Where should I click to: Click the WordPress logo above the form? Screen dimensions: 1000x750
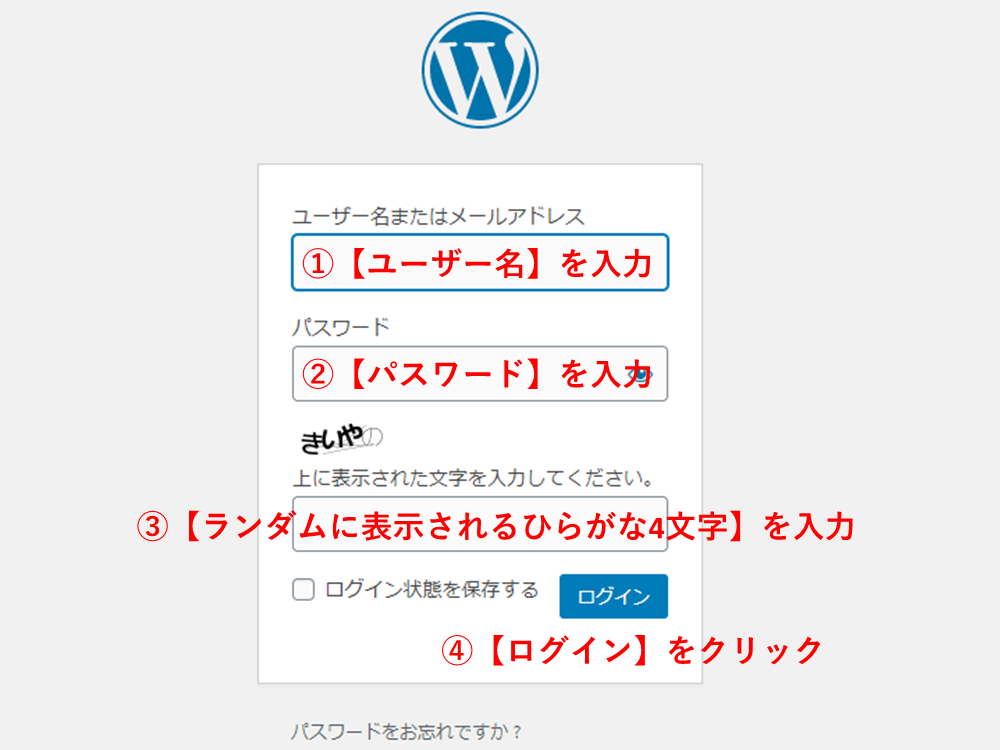point(480,70)
